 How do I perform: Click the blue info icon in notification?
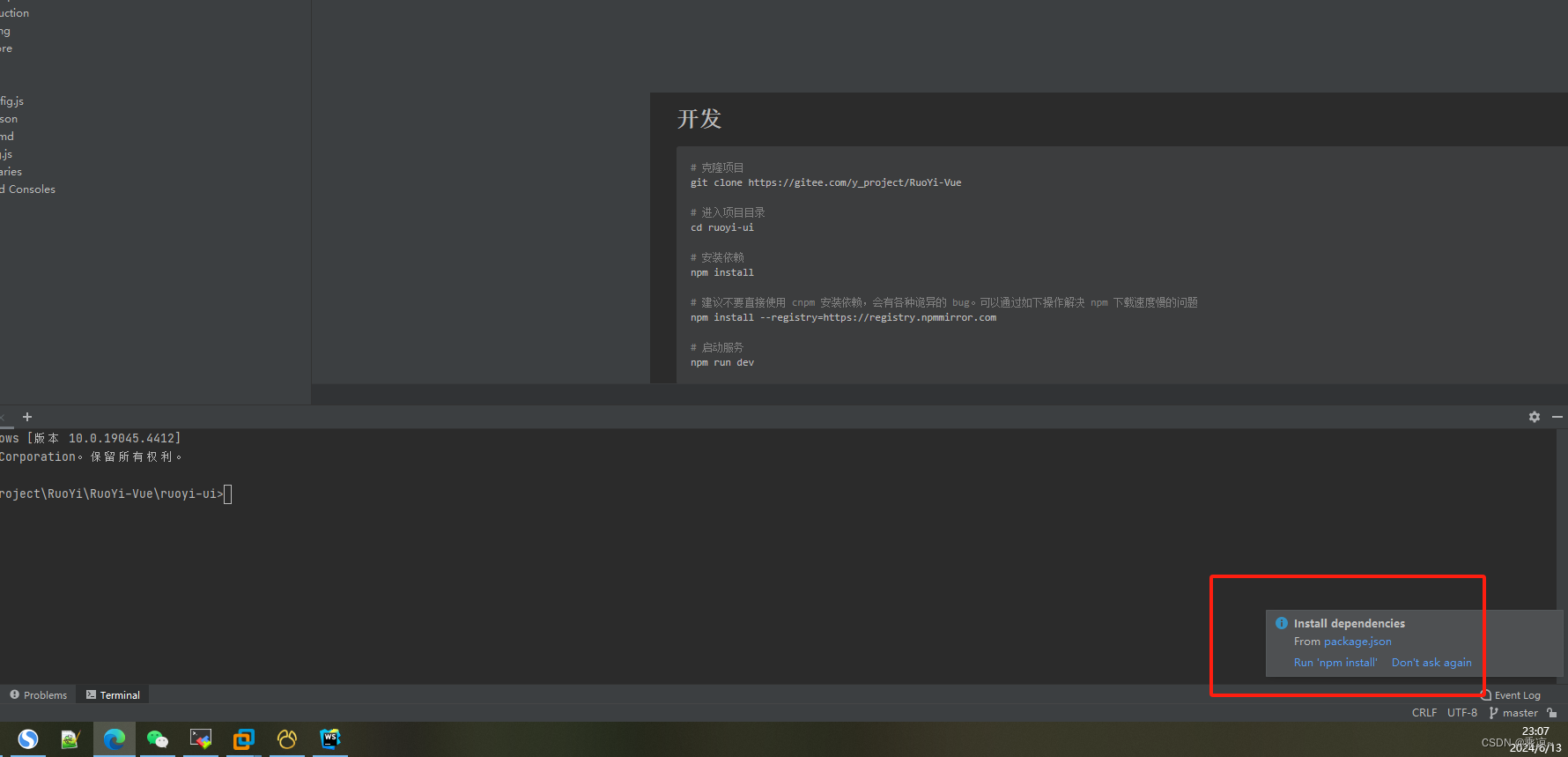click(1282, 623)
